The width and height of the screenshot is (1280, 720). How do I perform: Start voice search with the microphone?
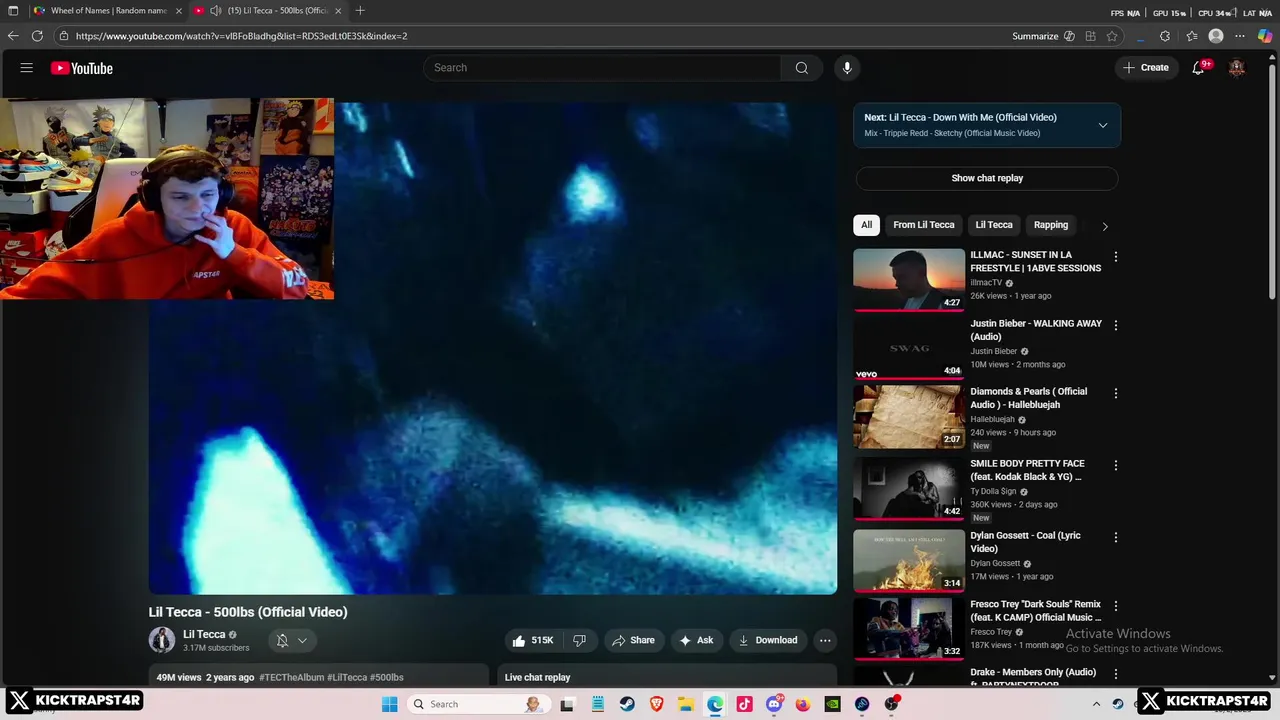(847, 68)
